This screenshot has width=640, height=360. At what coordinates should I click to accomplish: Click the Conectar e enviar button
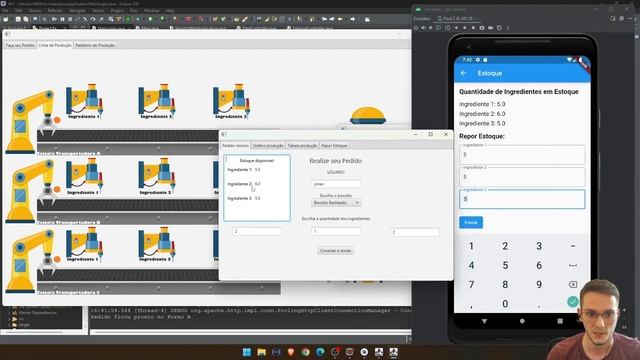point(336,251)
